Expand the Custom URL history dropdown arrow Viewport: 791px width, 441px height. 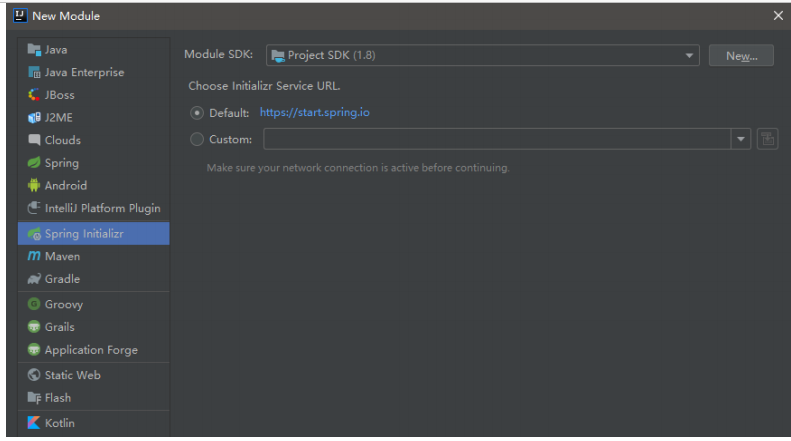tap(741, 139)
